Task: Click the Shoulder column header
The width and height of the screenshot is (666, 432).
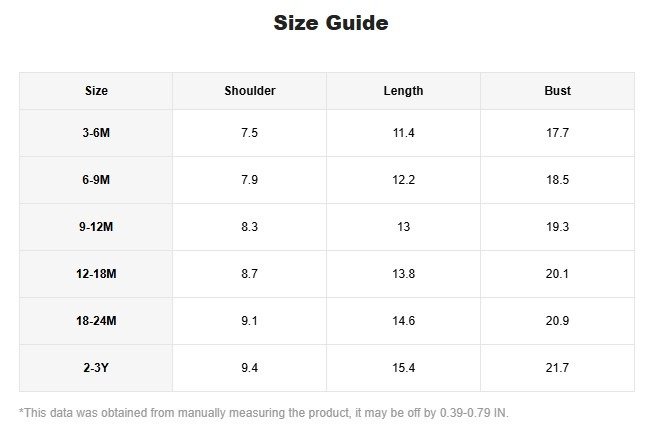Action: (250, 91)
